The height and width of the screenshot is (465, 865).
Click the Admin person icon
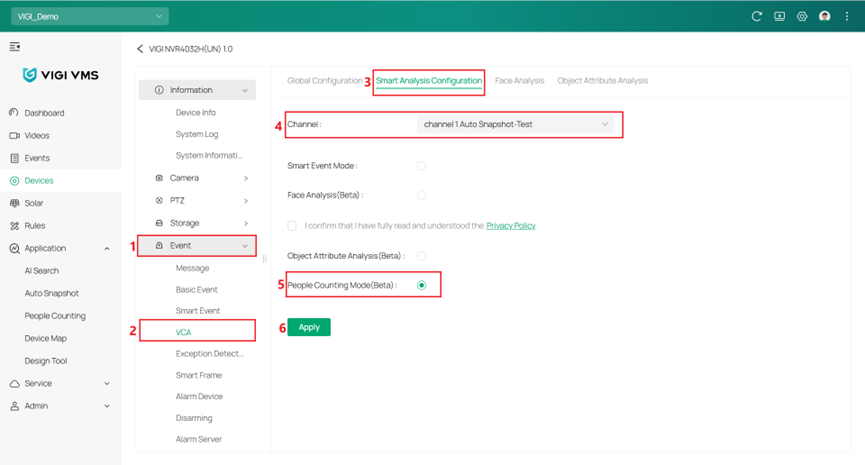(x=14, y=406)
